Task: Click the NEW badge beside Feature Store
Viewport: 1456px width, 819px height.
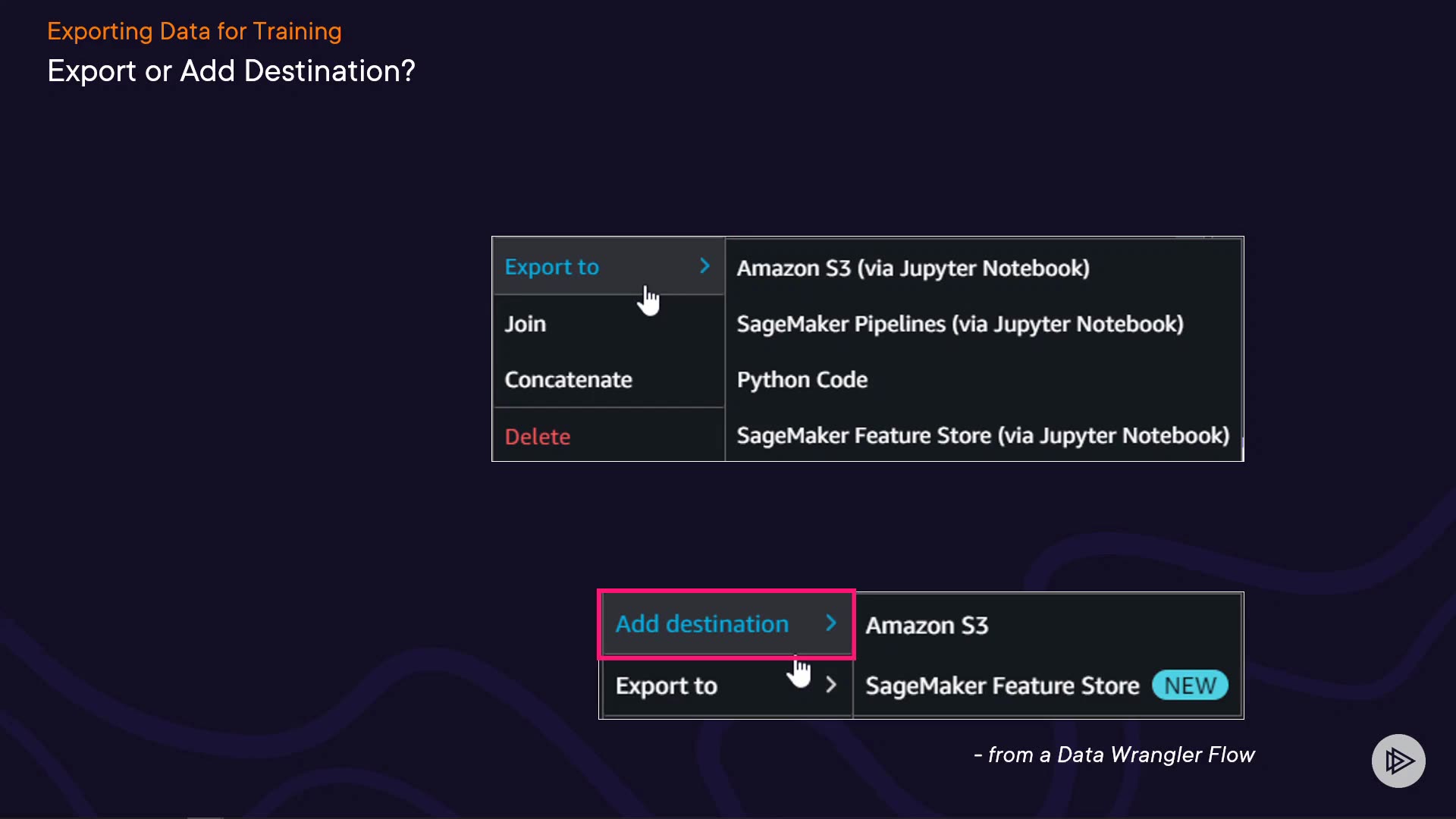Action: coord(1190,686)
